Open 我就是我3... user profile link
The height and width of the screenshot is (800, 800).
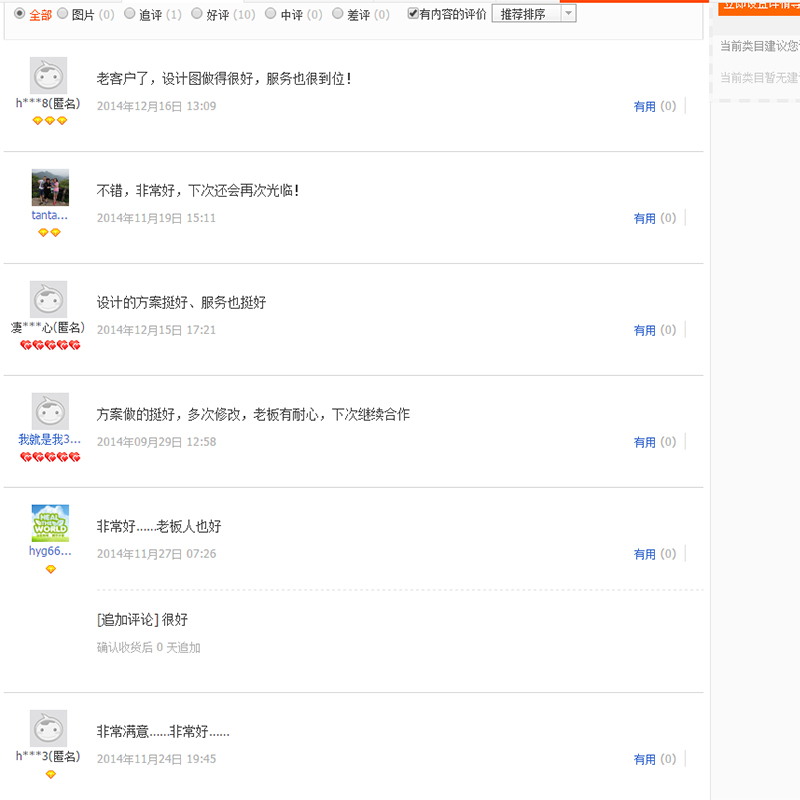tap(49, 439)
